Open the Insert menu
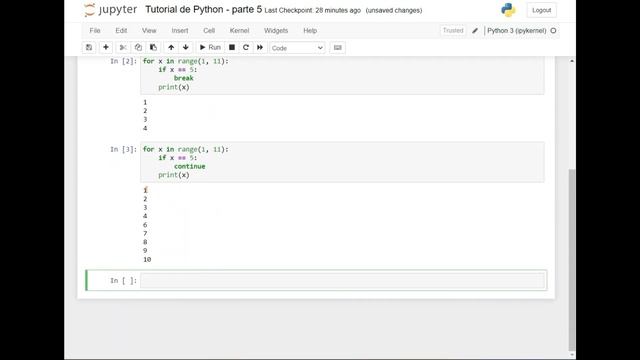 (180, 31)
